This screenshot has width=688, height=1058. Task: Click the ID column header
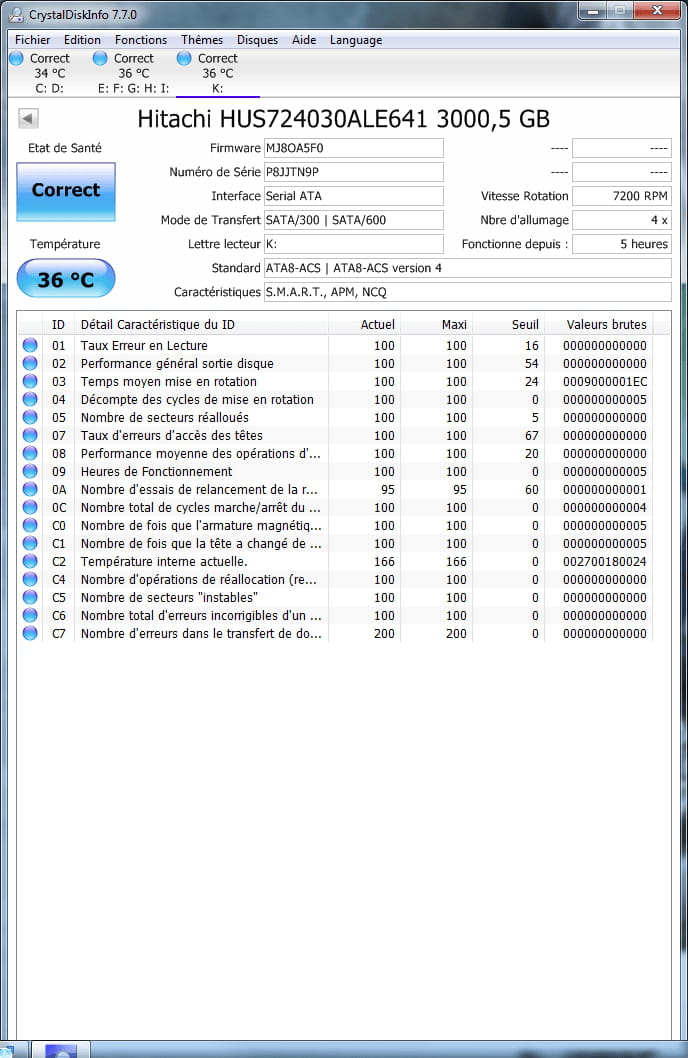(59, 325)
